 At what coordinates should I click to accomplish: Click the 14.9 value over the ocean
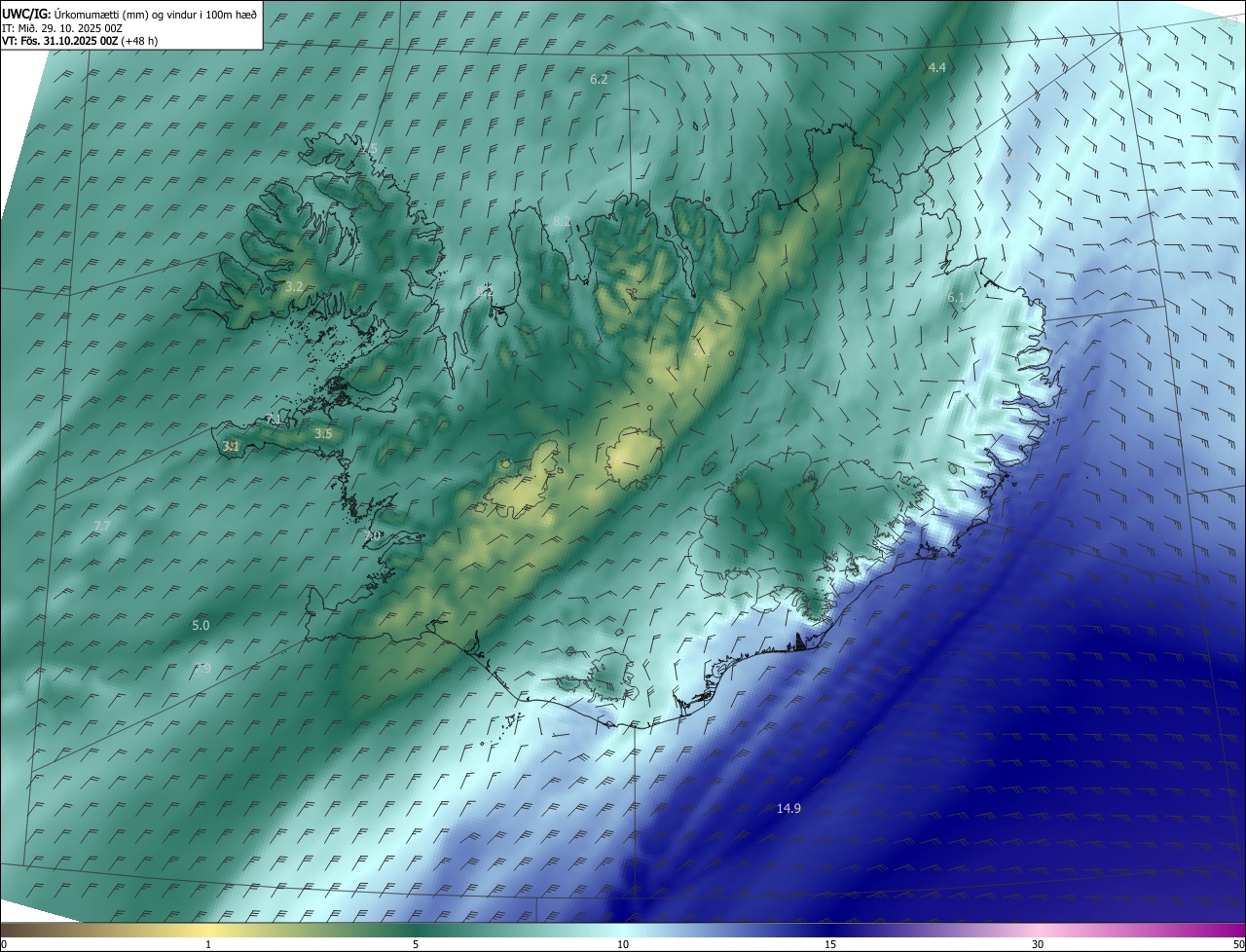pos(788,808)
